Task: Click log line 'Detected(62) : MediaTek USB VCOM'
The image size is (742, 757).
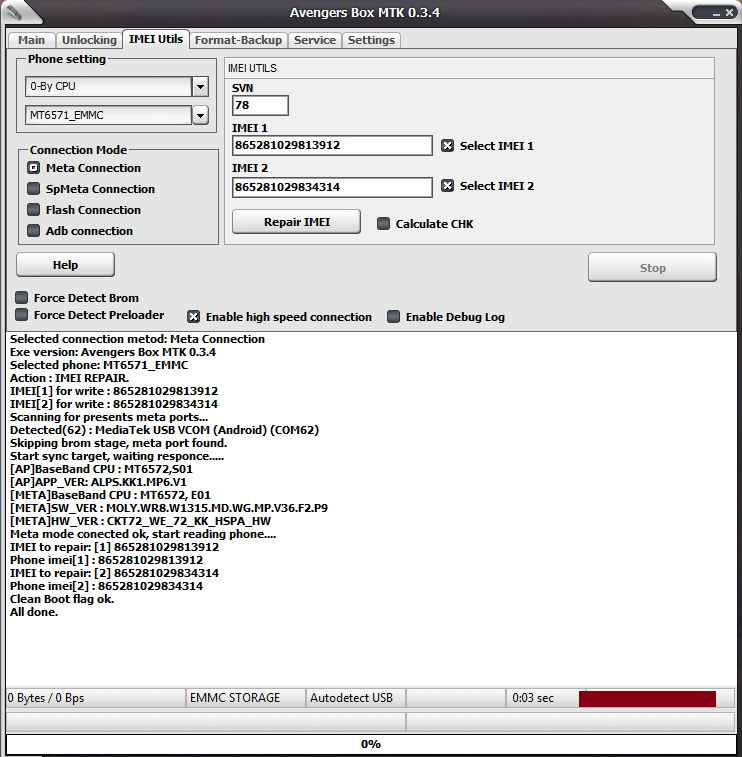Action: (164, 430)
